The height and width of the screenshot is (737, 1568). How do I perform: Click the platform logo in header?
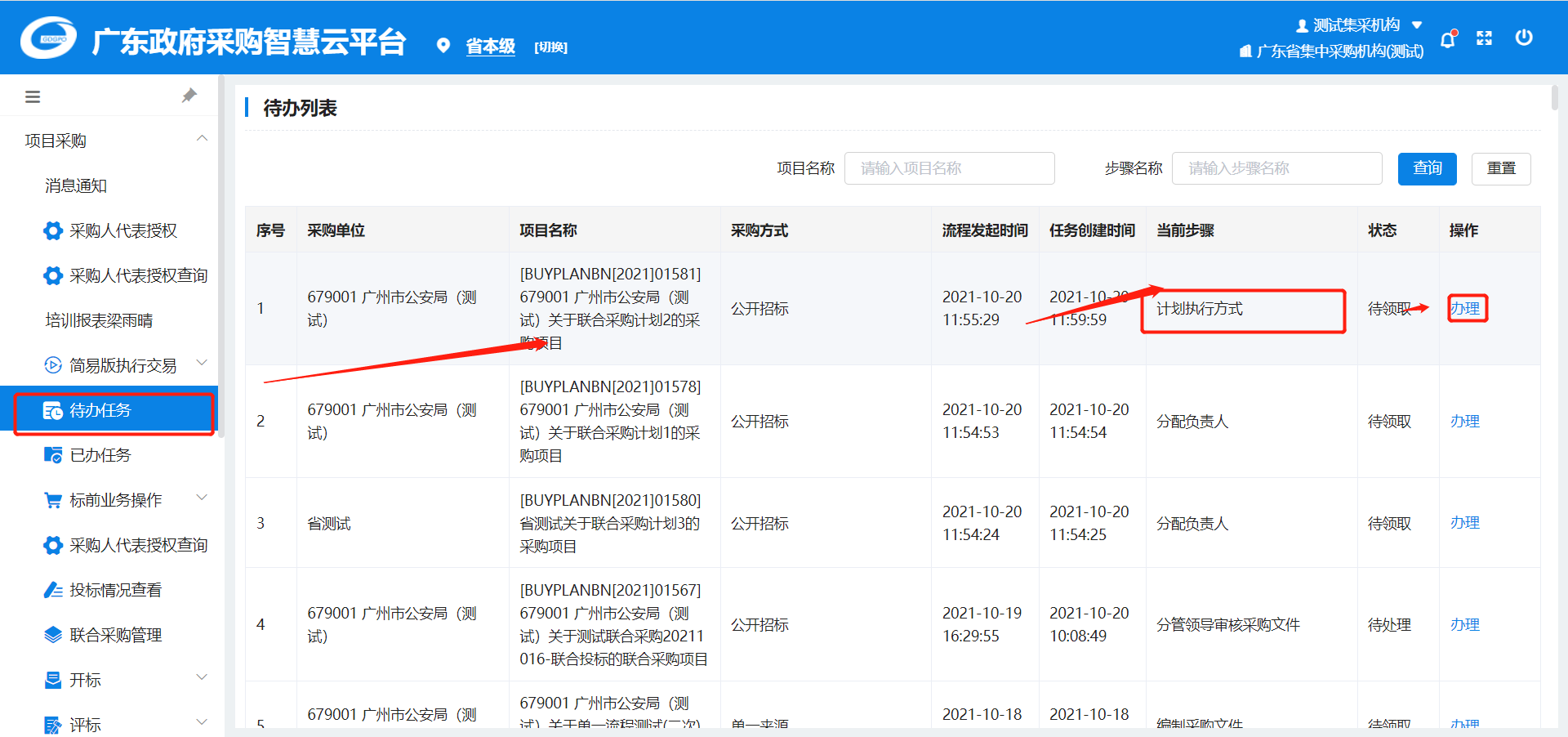49,38
